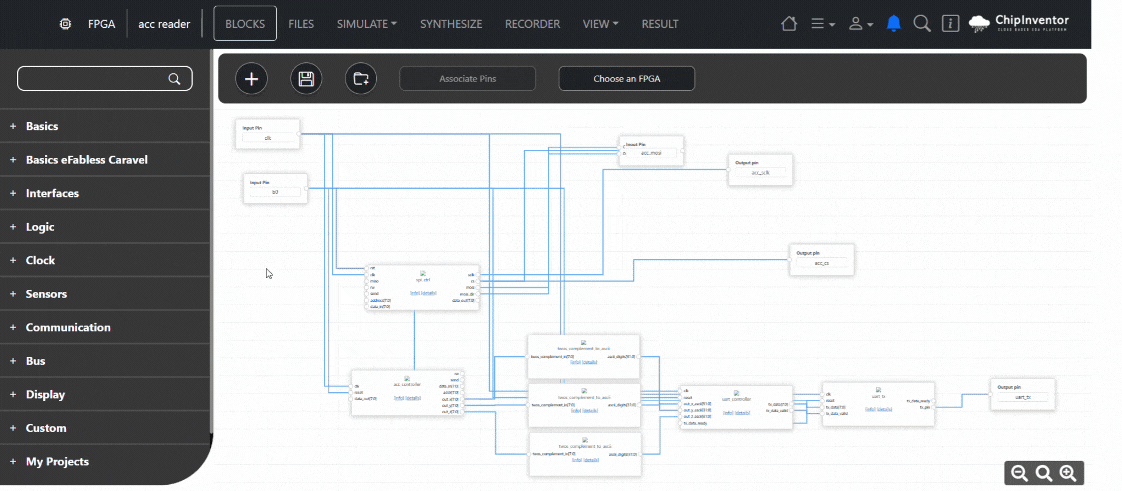Click the add-folder icon

361,79
